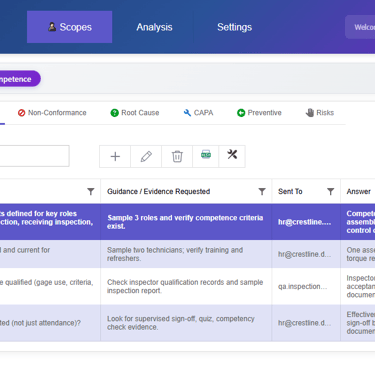Screen dimensions: 375x366
Task: Switch to the CAPA tab
Action: pos(198,113)
